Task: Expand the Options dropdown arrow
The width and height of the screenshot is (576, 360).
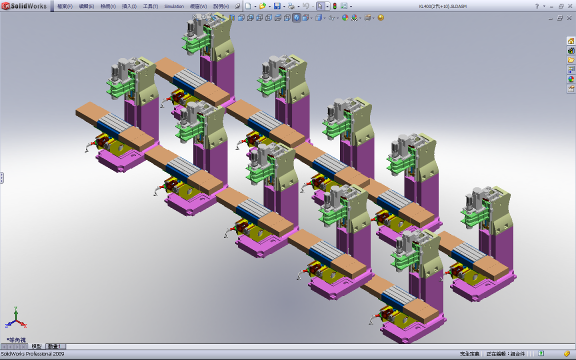Action: pyautogui.click(x=351, y=6)
